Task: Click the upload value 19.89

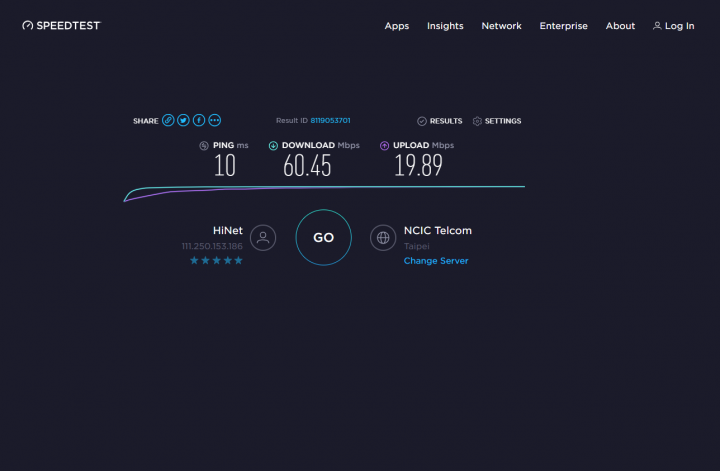Action: 418,166
